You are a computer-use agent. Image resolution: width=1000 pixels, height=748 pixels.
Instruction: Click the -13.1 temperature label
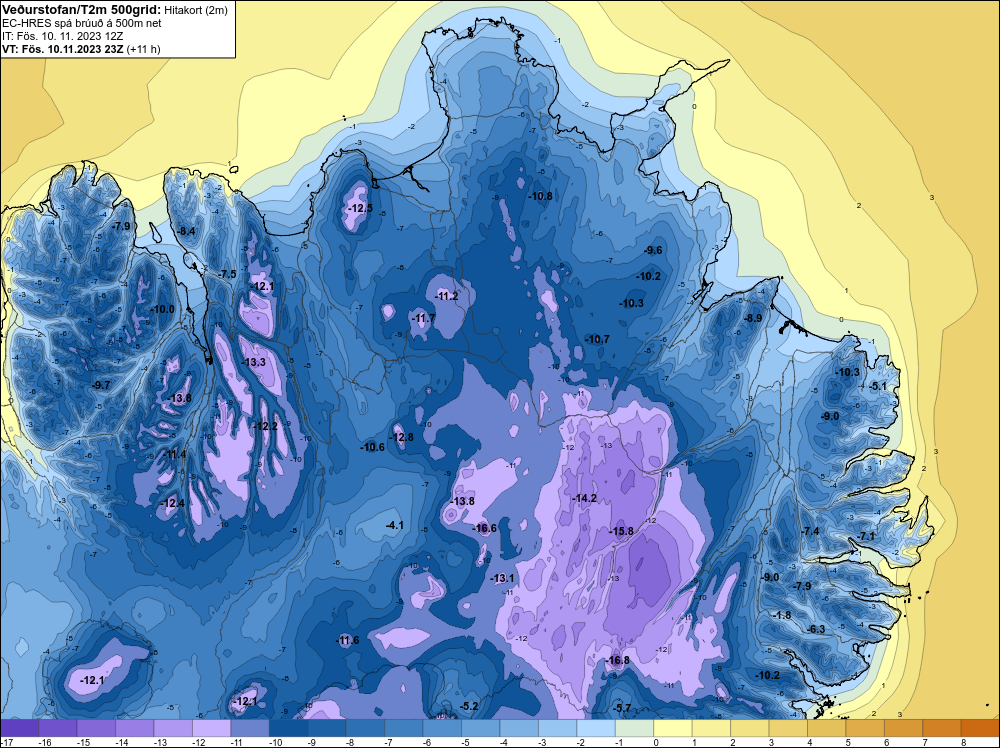502,578
